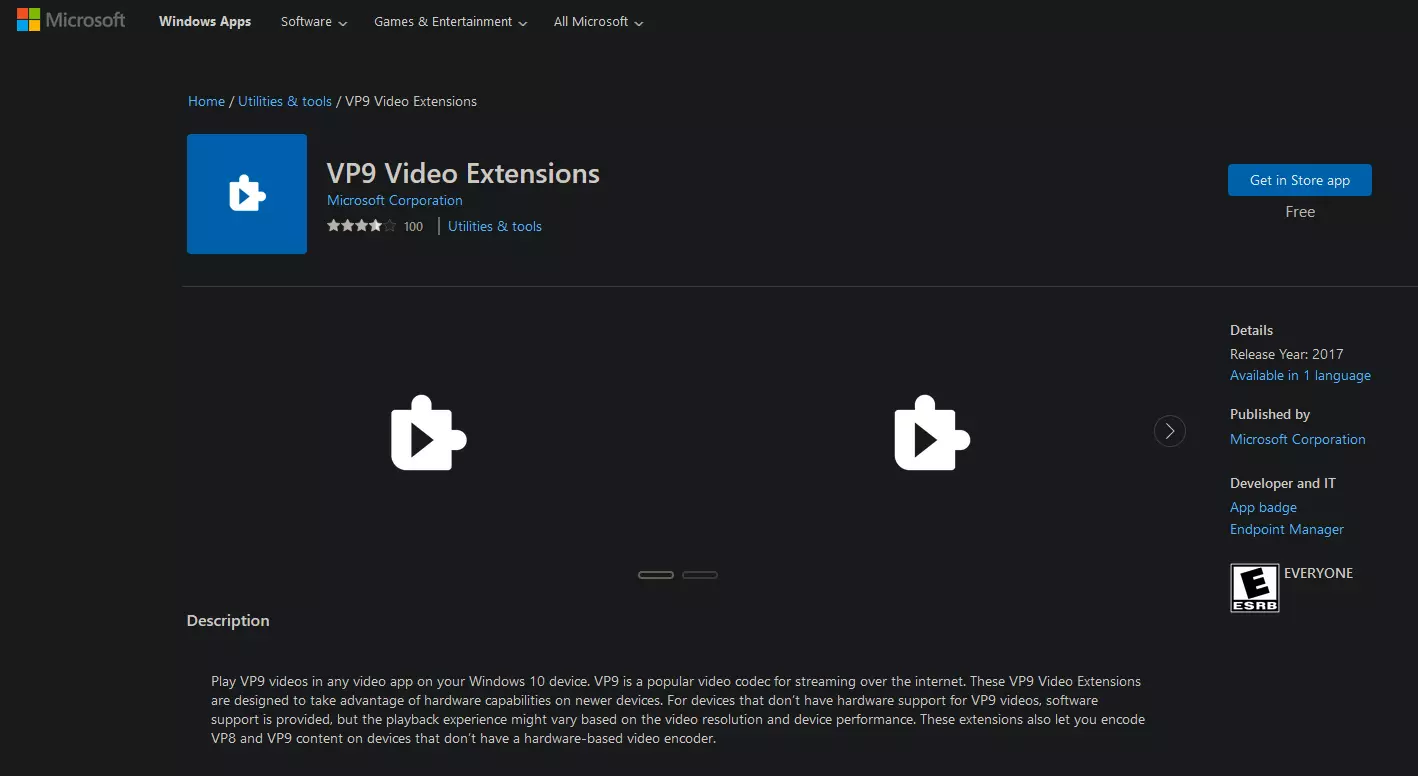Expand the Software dropdown menu
Image resolution: width=1418 pixels, height=776 pixels.
click(314, 22)
